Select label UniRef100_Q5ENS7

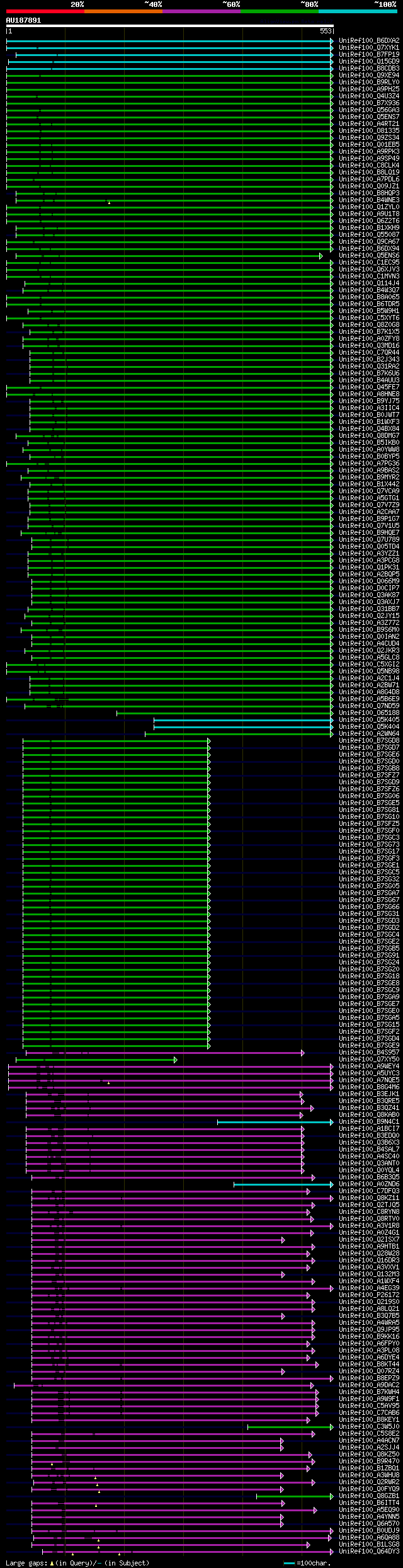369,117
